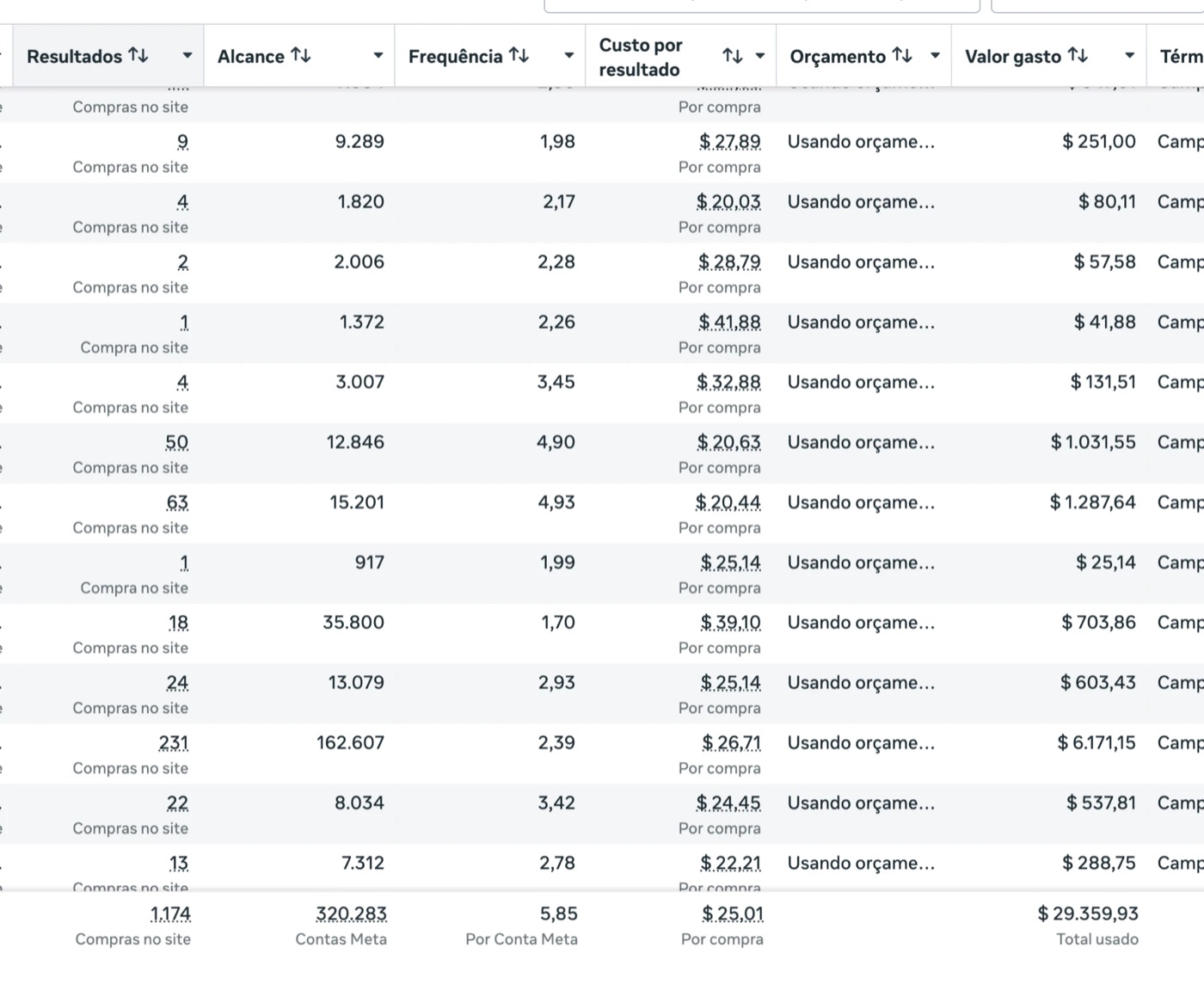Image resolution: width=1204 pixels, height=984 pixels.
Task: Open the 1.174 total results link
Action: (x=170, y=913)
